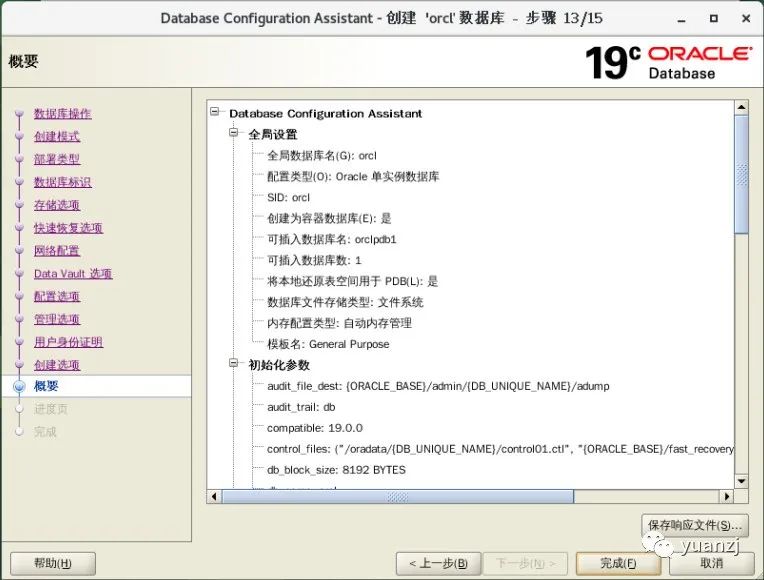Click the 帮助(H) button
The width and height of the screenshot is (764, 580).
point(53,564)
